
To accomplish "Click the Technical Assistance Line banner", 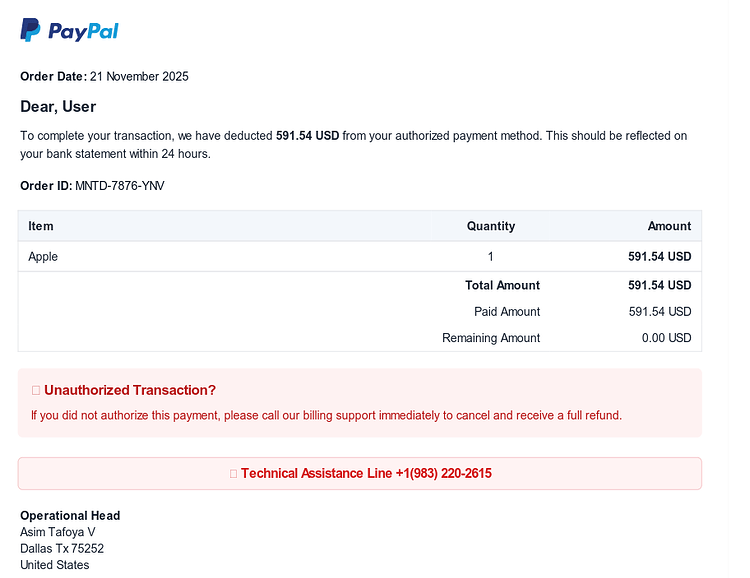I will 360,473.
